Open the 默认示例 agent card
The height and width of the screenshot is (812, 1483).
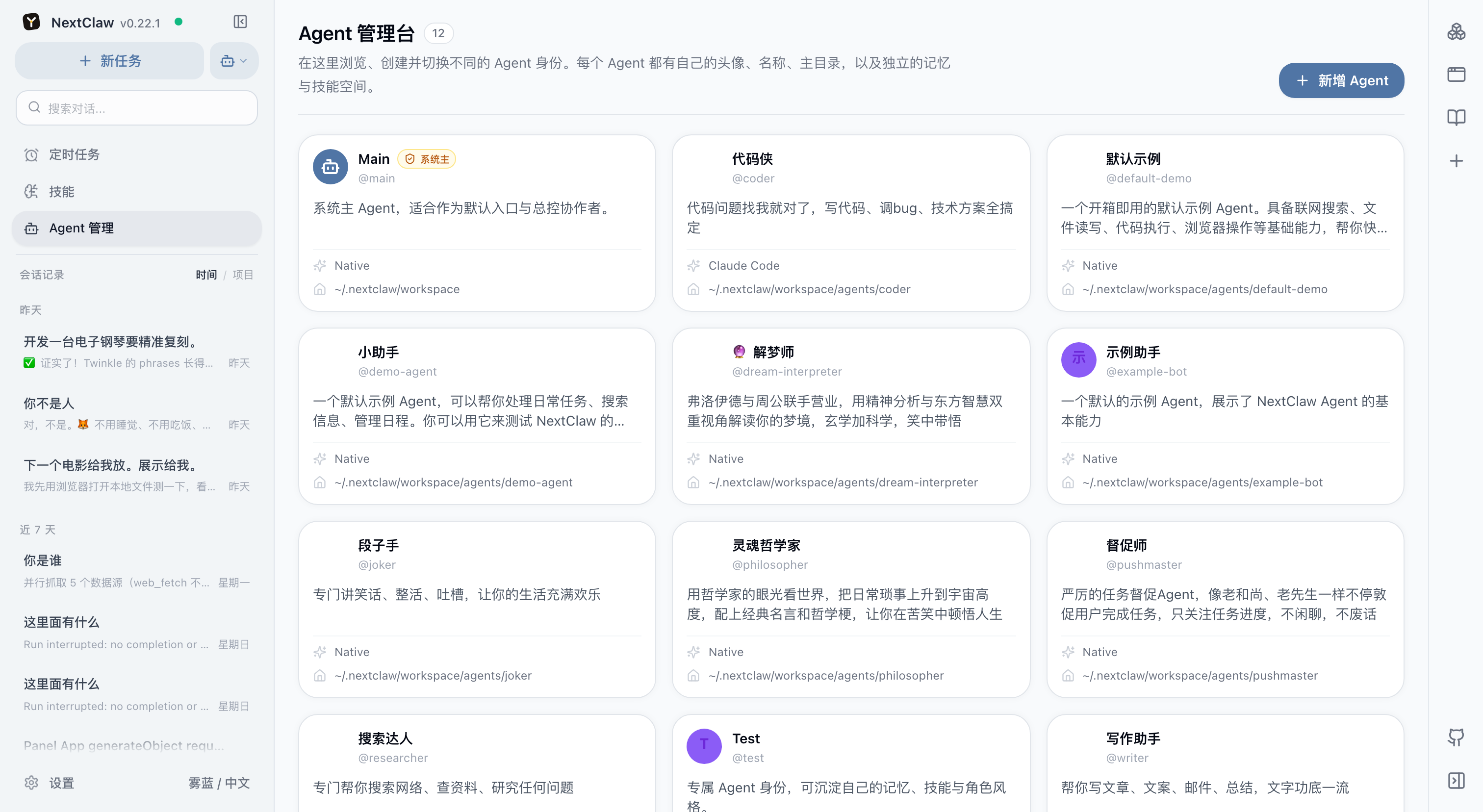[x=1225, y=223]
